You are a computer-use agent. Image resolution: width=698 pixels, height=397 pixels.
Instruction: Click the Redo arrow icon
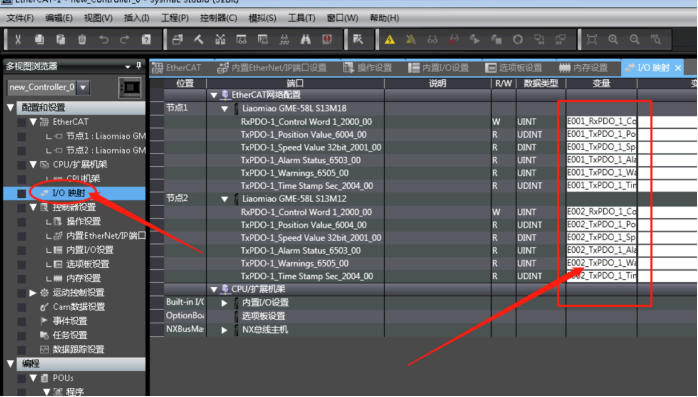pyautogui.click(x=125, y=40)
